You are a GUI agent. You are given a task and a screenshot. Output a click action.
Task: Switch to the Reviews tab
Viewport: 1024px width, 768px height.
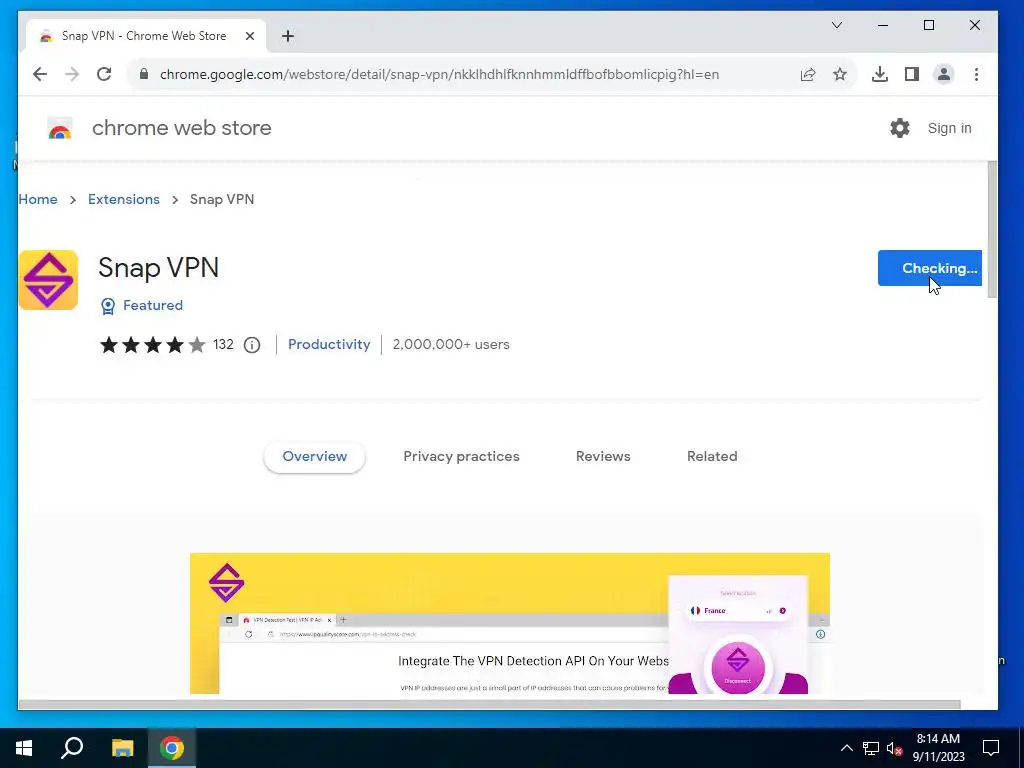(603, 456)
